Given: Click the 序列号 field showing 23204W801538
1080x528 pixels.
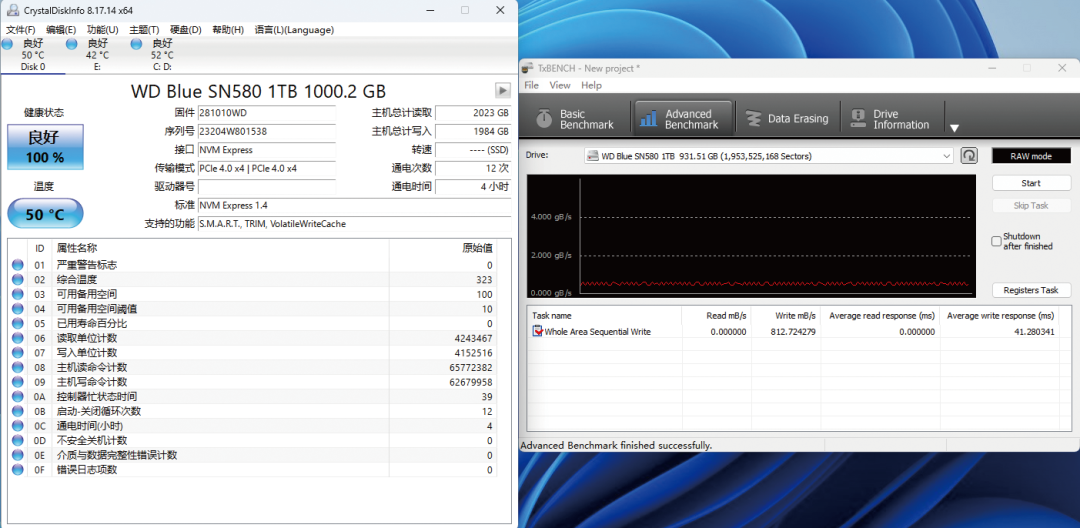Looking at the screenshot, I should (x=267, y=131).
